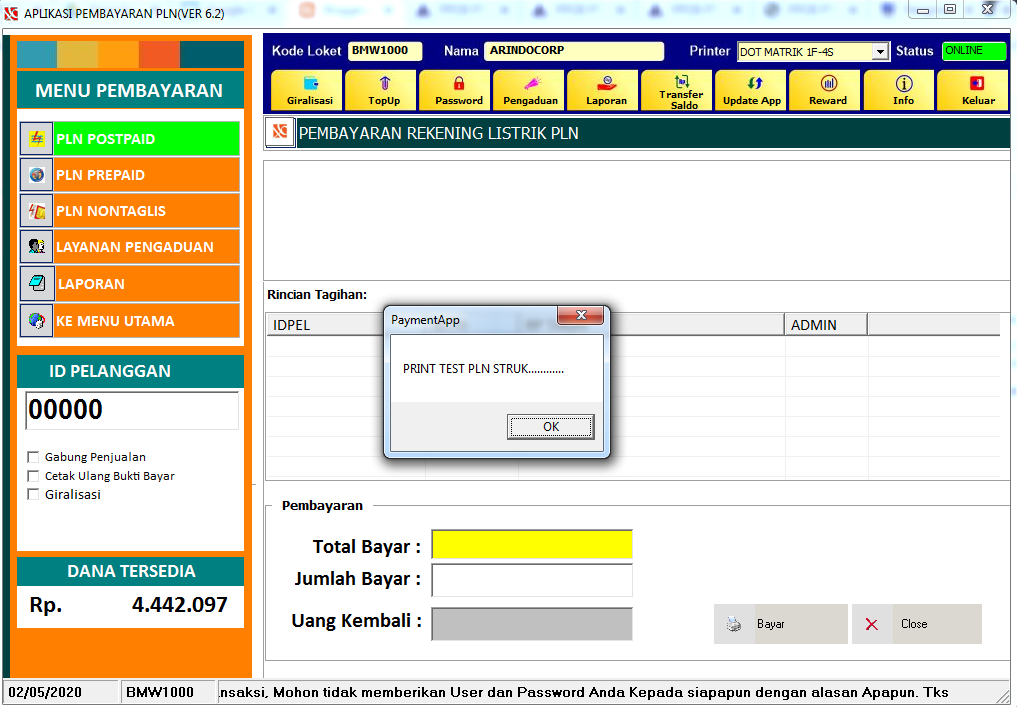The image size is (1017, 707).
Task: Click the Dana Tersedia amount 4.442.097
Action: (180, 605)
